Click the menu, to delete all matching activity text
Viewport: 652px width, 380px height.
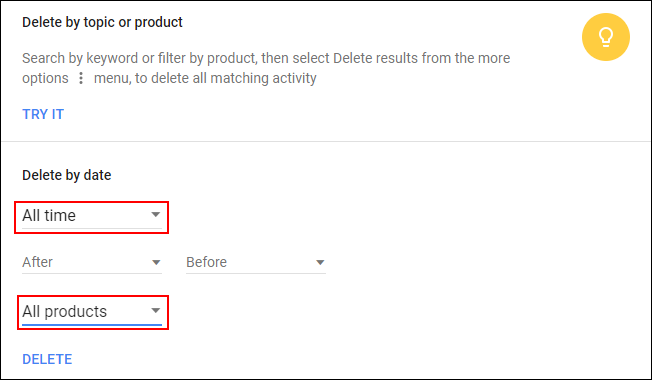tap(205, 78)
